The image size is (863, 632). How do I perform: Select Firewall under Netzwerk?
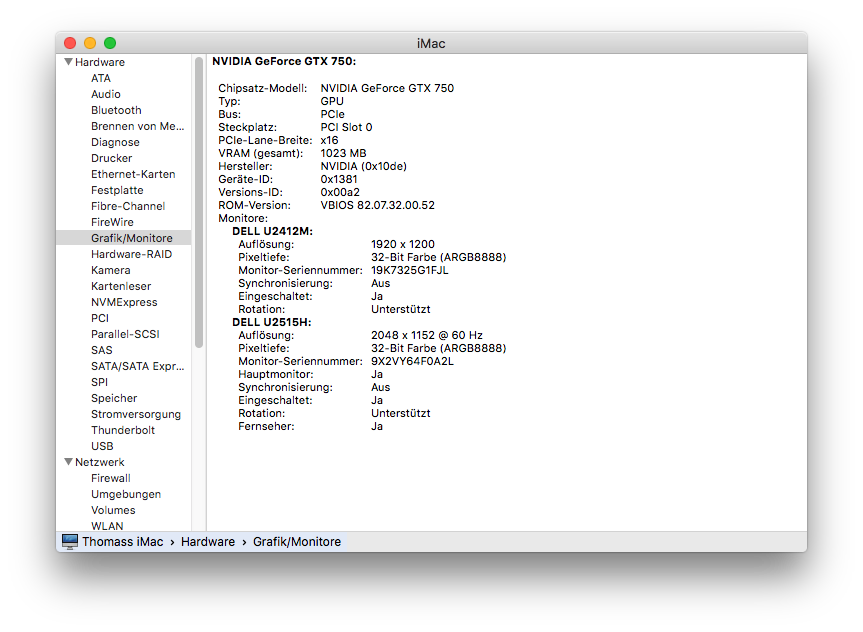pos(111,478)
